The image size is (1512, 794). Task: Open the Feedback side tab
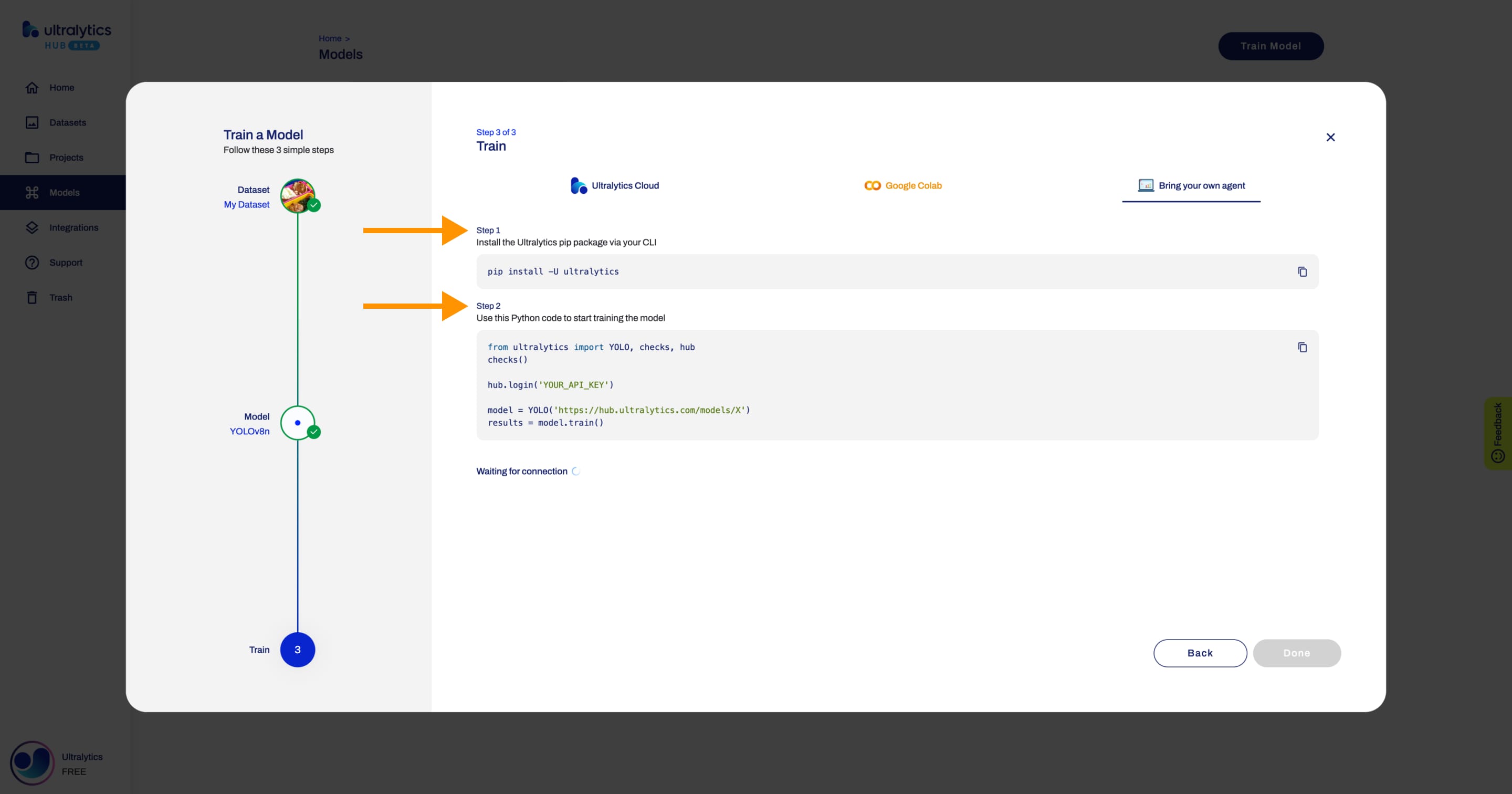(1497, 432)
